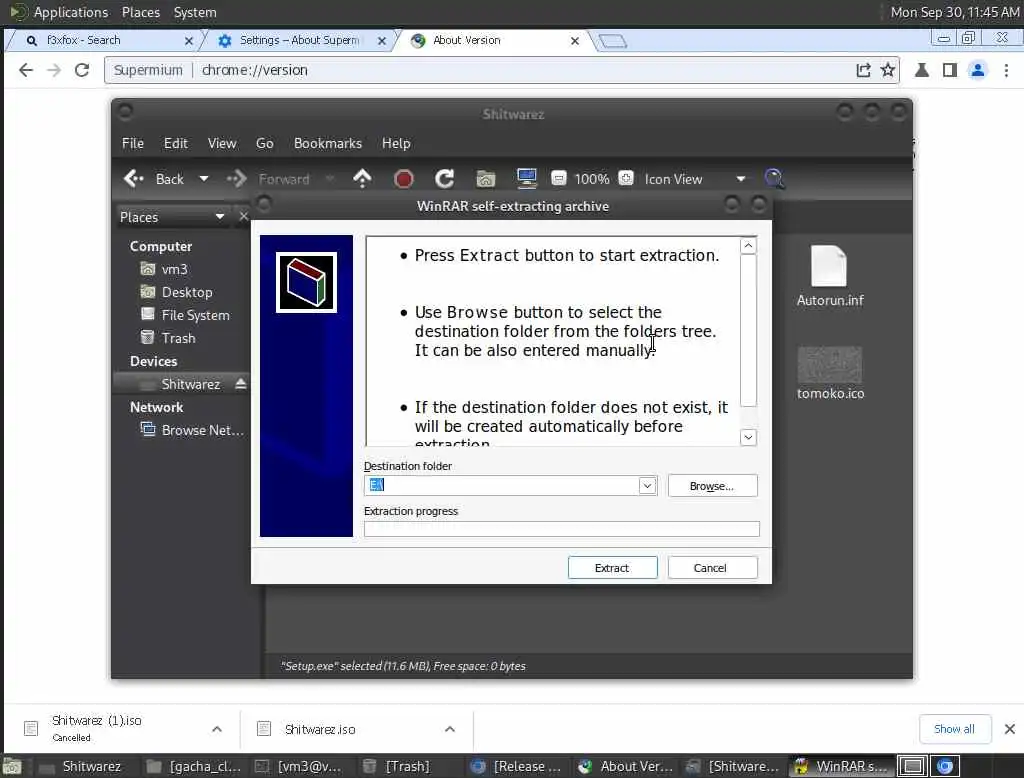The width and height of the screenshot is (1024, 778).
Task: Go Back in the file manager toolbar
Action: click(154, 178)
